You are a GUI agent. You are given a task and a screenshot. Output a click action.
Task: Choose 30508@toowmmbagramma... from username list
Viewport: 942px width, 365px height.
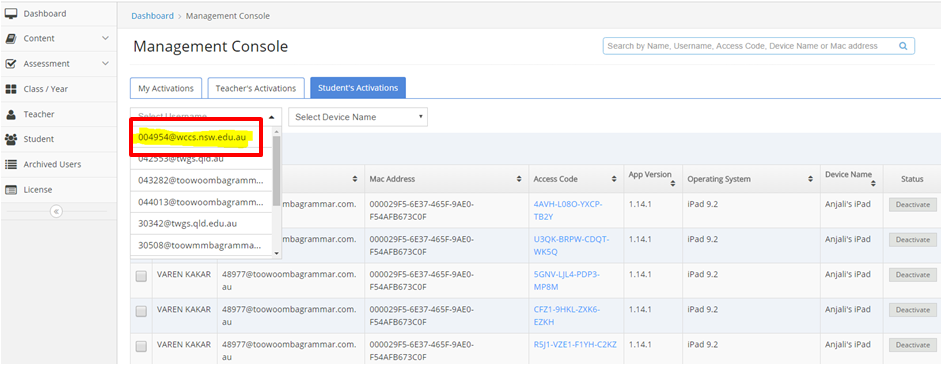pos(201,246)
